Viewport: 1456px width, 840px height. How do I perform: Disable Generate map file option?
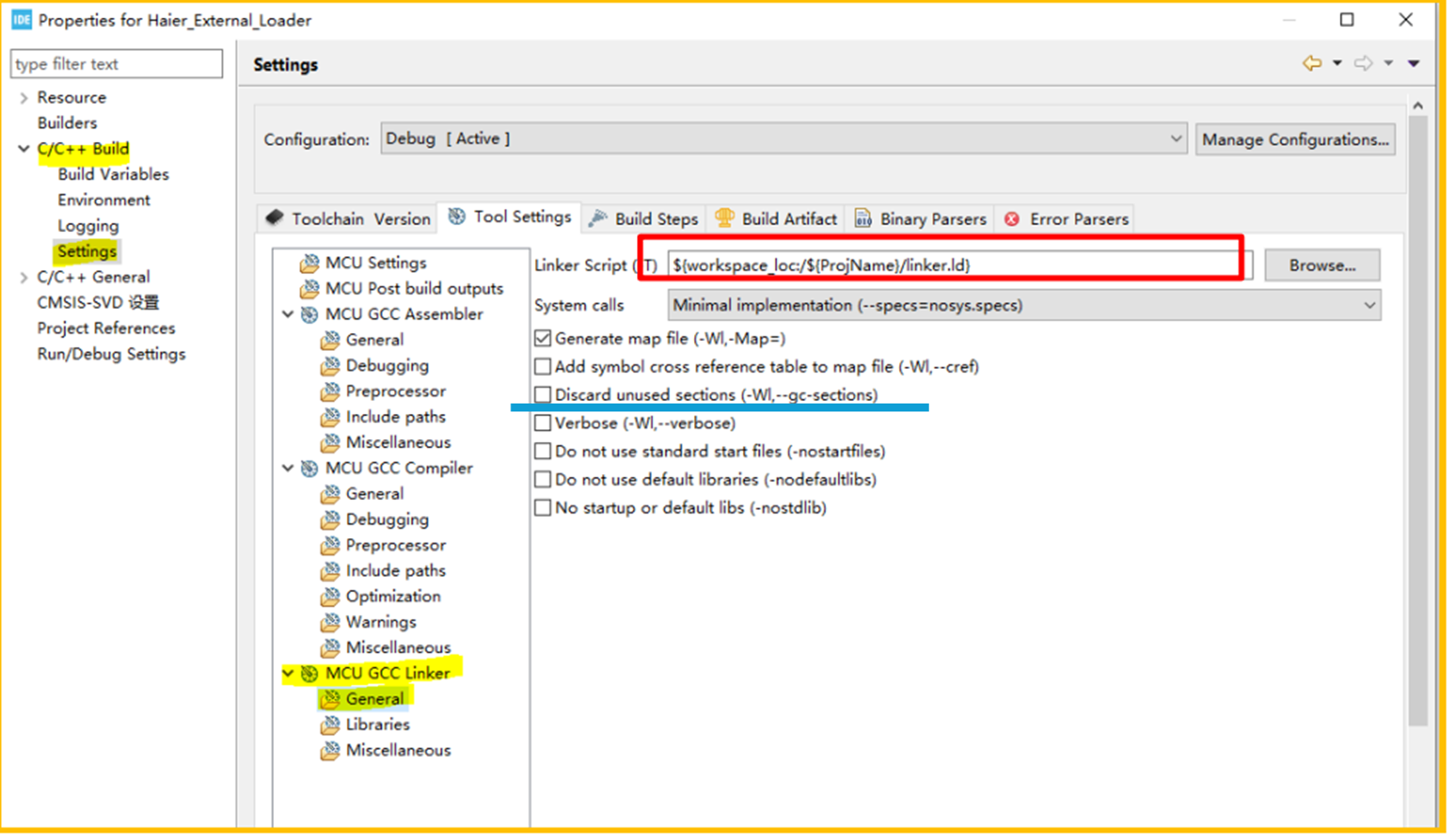pyautogui.click(x=542, y=337)
